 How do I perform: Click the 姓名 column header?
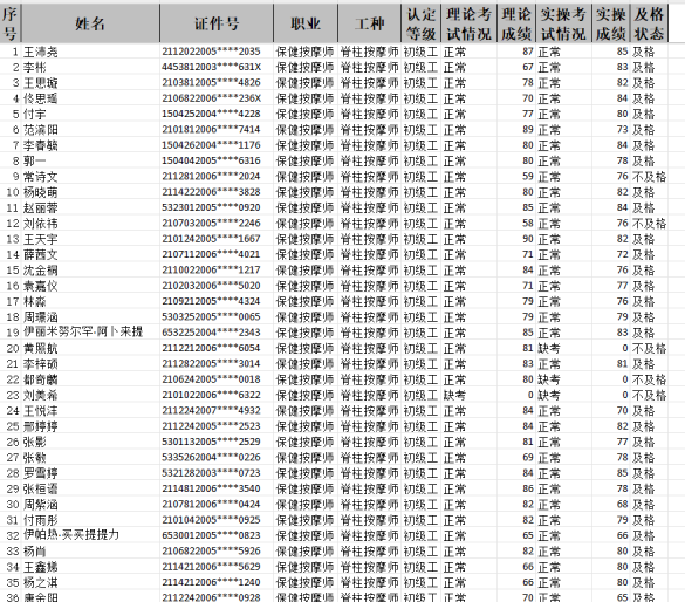click(90, 23)
